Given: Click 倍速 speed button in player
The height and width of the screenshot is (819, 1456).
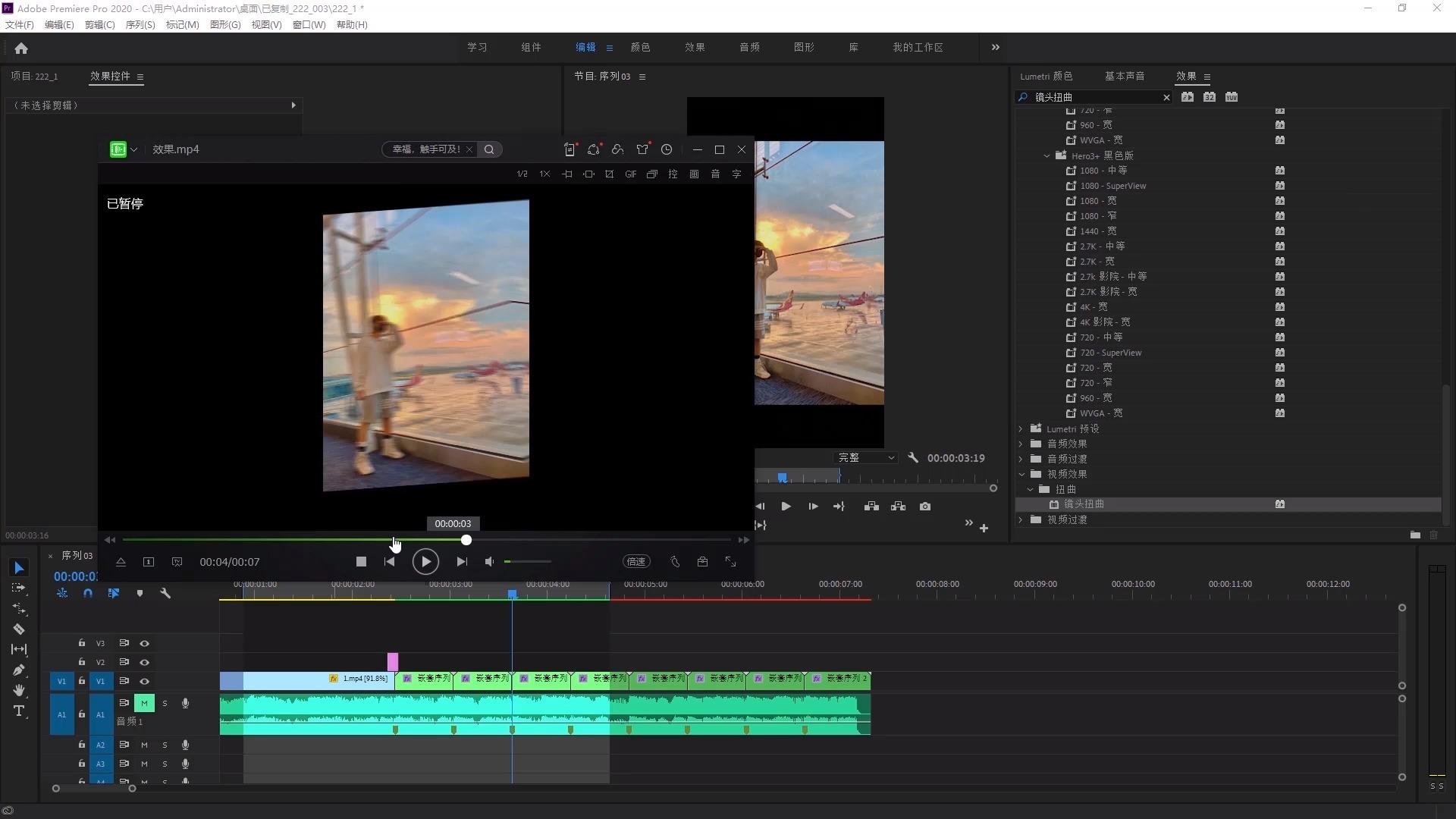Looking at the screenshot, I should pyautogui.click(x=636, y=562).
